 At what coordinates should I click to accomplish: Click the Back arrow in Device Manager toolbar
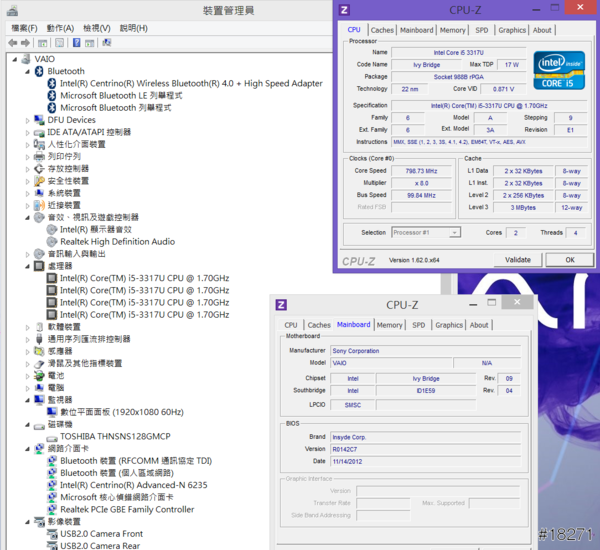[14, 44]
